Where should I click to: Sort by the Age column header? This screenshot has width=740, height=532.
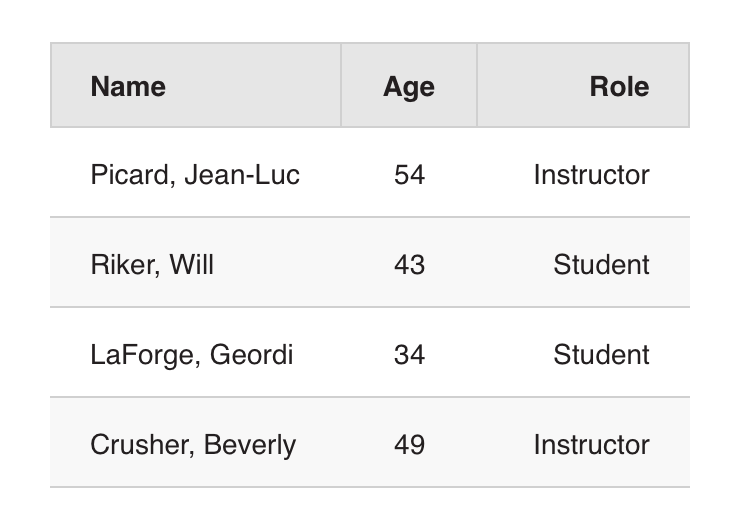(x=409, y=87)
